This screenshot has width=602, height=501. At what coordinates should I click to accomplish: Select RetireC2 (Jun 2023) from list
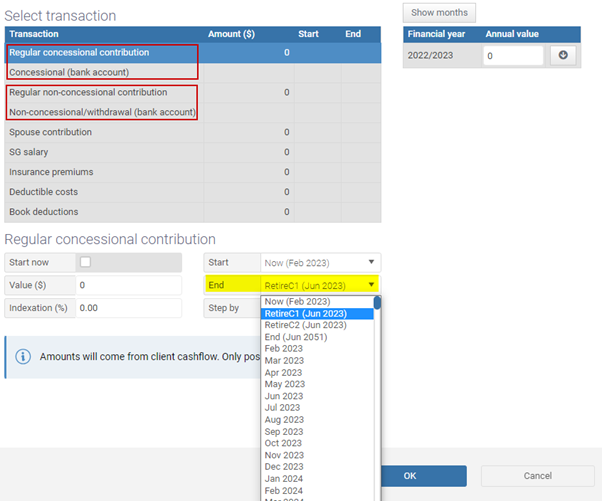(x=305, y=325)
